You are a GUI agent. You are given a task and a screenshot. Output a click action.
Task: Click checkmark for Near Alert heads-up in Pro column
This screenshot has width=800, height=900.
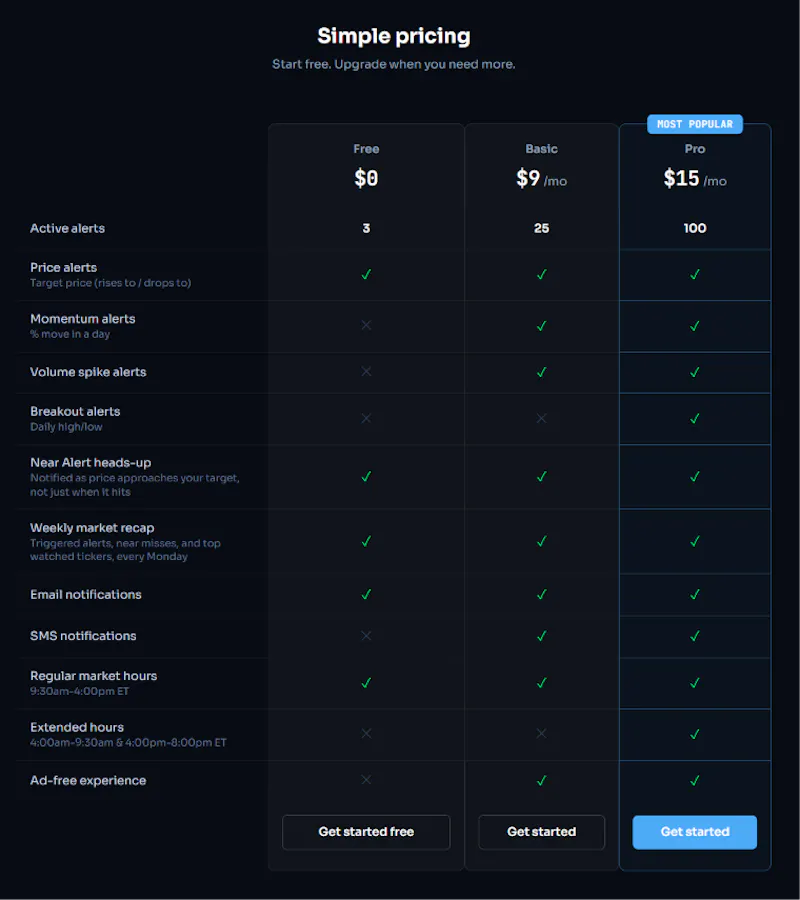click(694, 476)
